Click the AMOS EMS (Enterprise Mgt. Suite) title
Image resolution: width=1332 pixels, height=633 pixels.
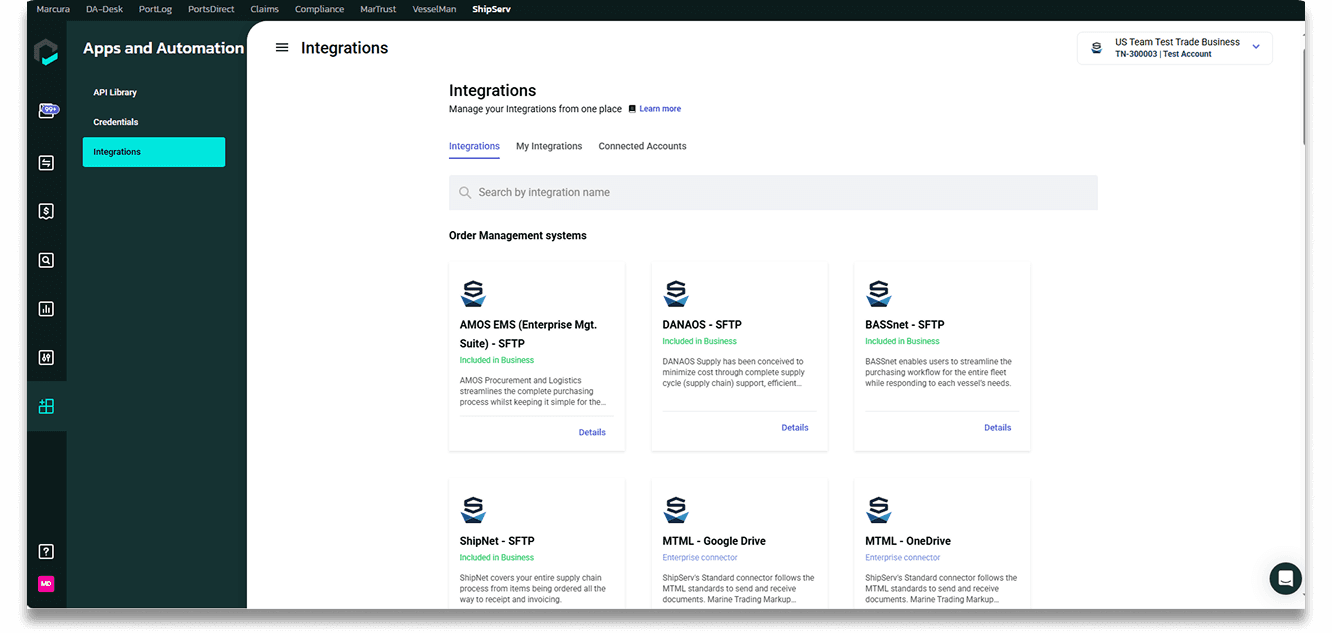[x=528, y=334]
